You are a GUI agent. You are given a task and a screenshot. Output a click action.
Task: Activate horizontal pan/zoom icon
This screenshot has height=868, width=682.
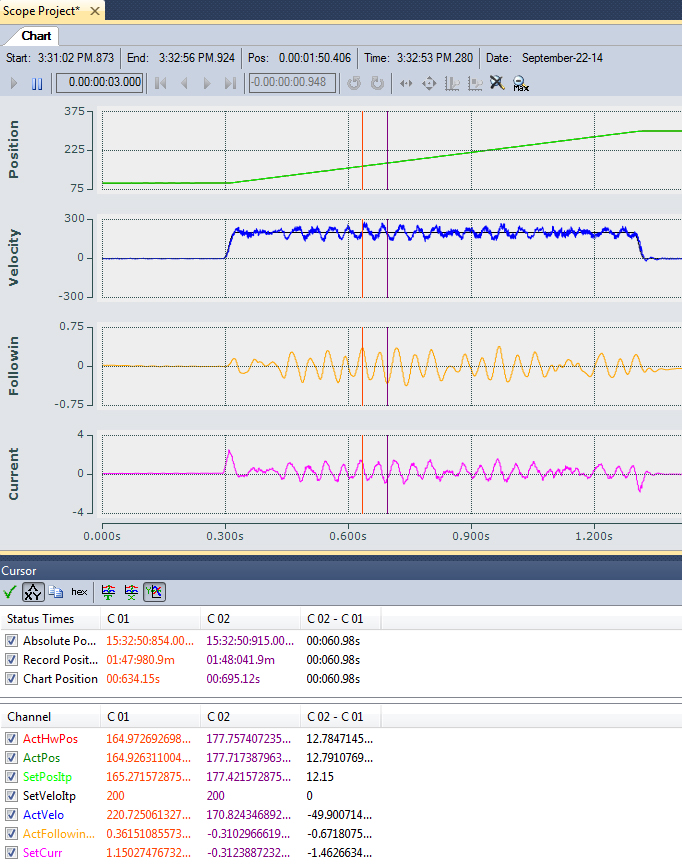point(406,84)
